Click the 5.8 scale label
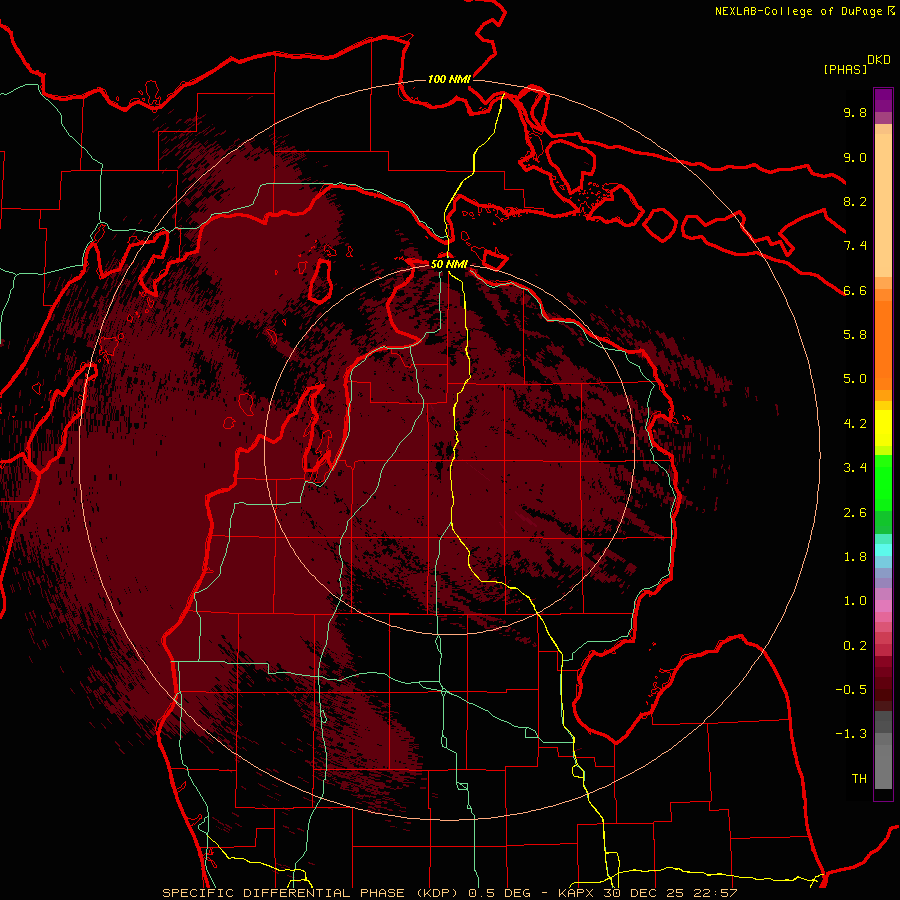This screenshot has height=900, width=900. pyautogui.click(x=855, y=335)
